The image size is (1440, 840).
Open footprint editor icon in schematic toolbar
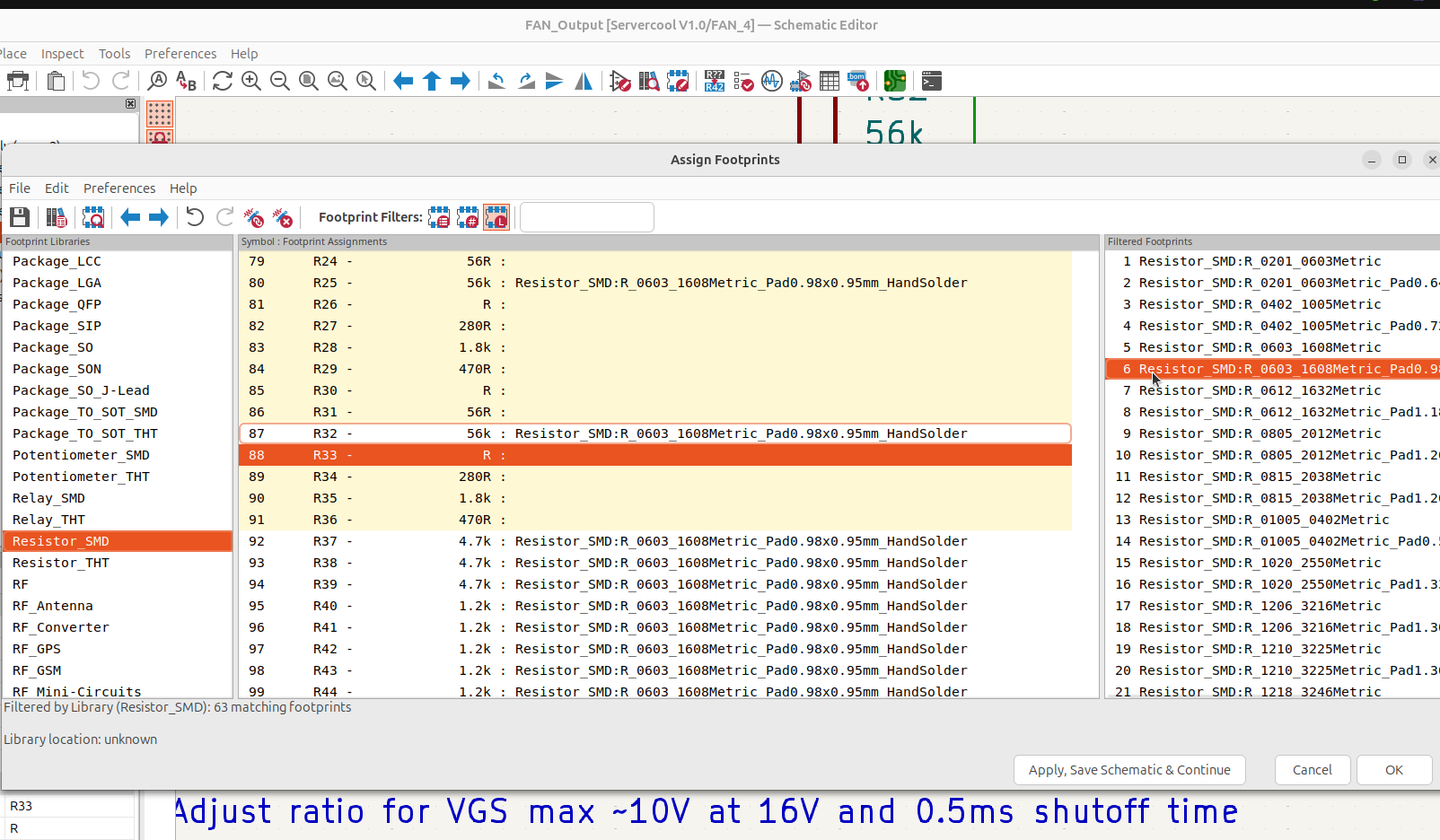pyautogui.click(x=678, y=82)
